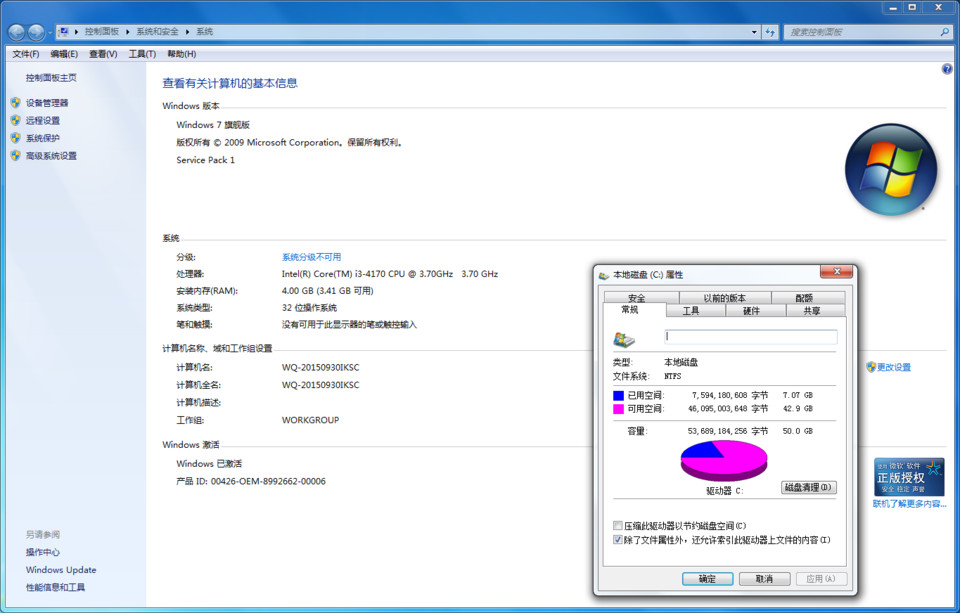Click the shield icon beside 系统保护
The image size is (960, 613).
(15, 138)
